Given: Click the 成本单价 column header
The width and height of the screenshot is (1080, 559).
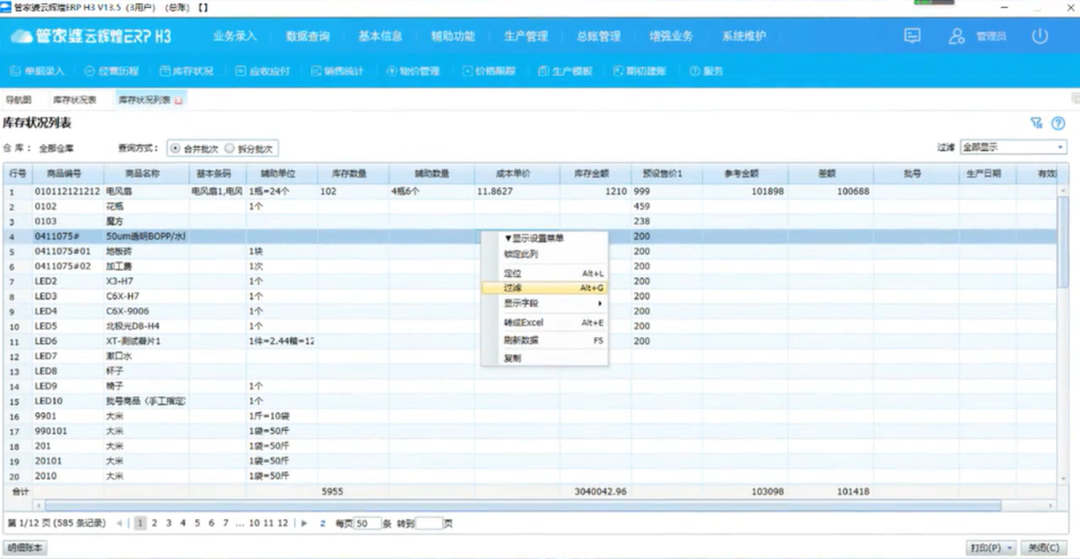Looking at the screenshot, I should tap(517, 174).
